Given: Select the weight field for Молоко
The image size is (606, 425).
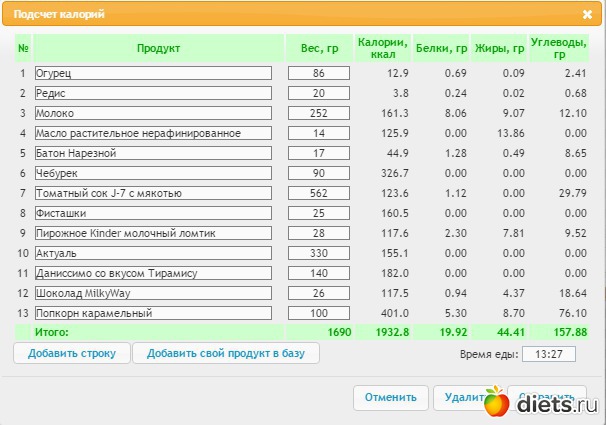Looking at the screenshot, I should tap(319, 113).
